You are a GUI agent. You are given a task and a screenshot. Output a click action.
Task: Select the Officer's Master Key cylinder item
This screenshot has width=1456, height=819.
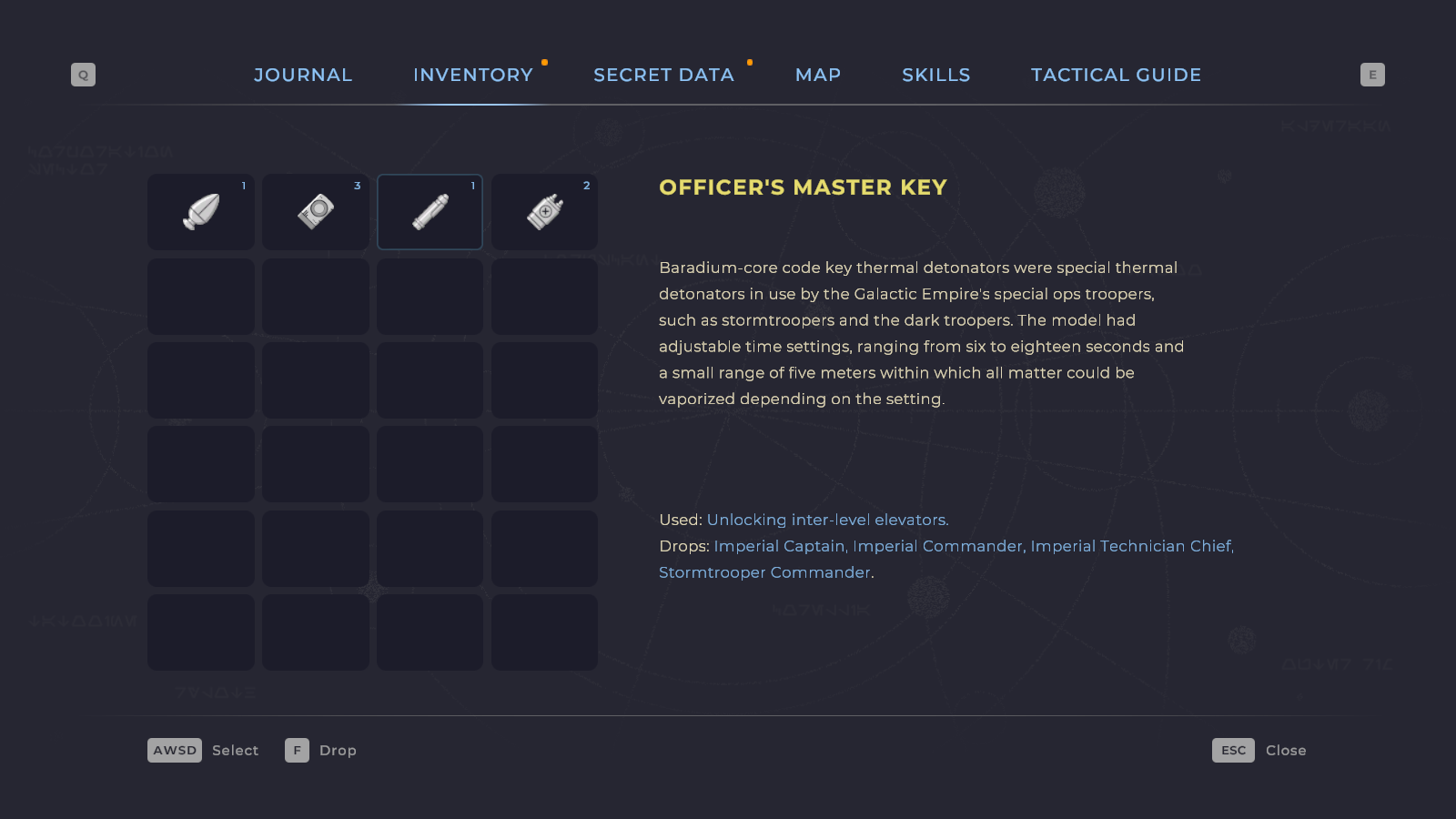(430, 212)
